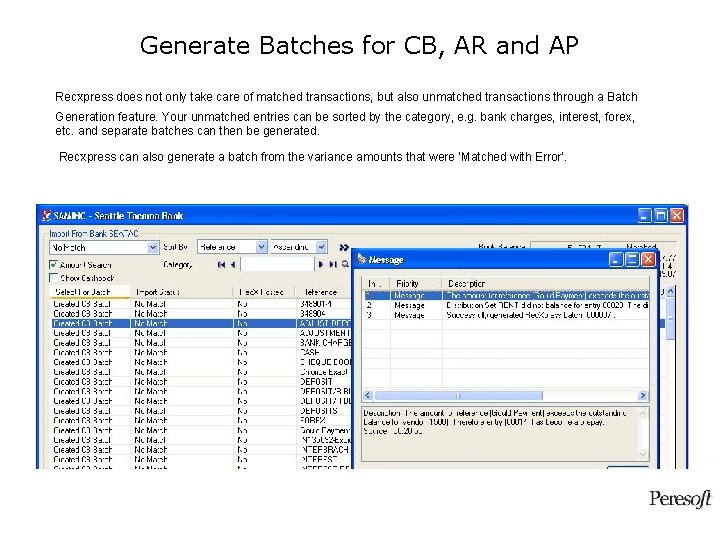This screenshot has width=720, height=540.
Task: Jump to last category record
Action: point(333,264)
